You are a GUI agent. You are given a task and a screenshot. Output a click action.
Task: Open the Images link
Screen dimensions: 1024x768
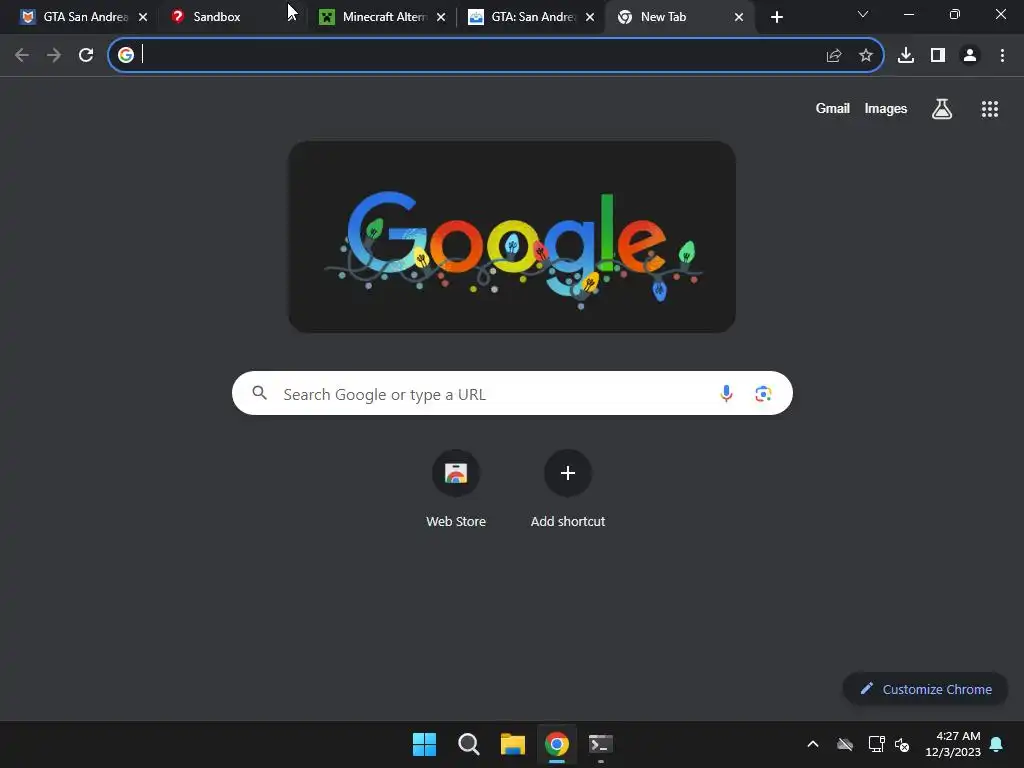click(886, 108)
